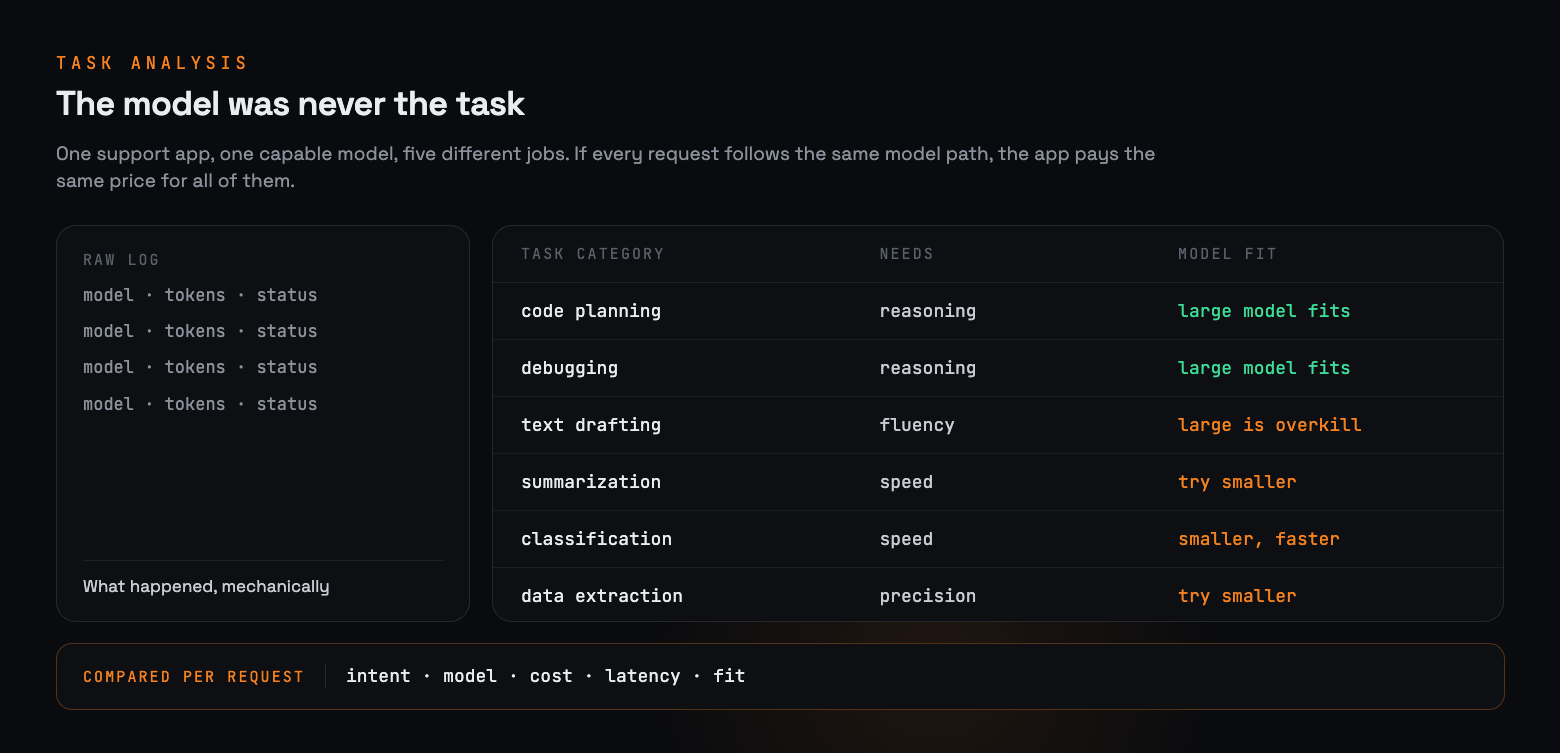Image resolution: width=1560 pixels, height=753 pixels.
Task: Click 'What happened, mechanically' caption
Action: [x=206, y=586]
